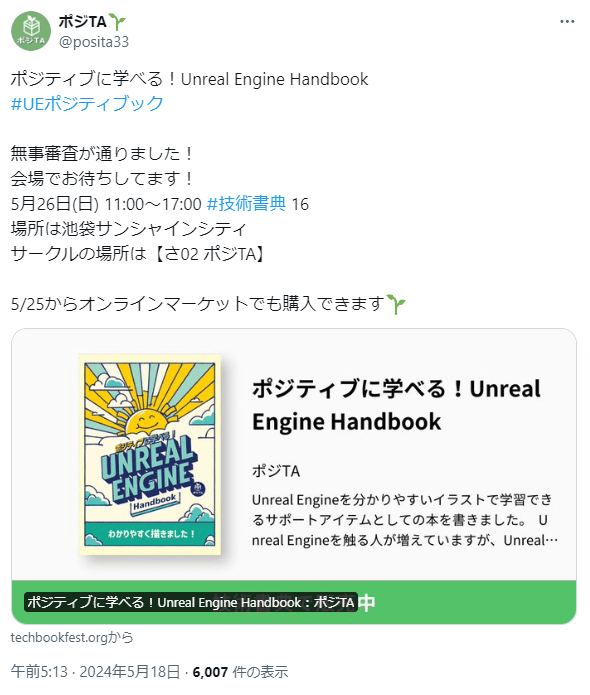Click the 6,007 件の表示 view count
This screenshot has width=590, height=695.
click(x=240, y=672)
